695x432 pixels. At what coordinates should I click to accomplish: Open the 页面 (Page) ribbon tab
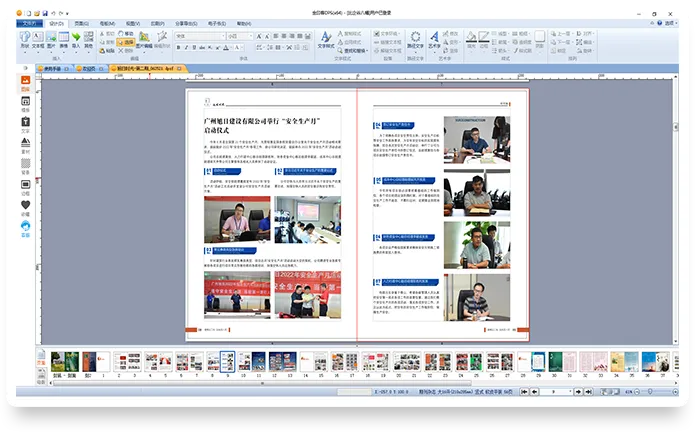[80, 22]
